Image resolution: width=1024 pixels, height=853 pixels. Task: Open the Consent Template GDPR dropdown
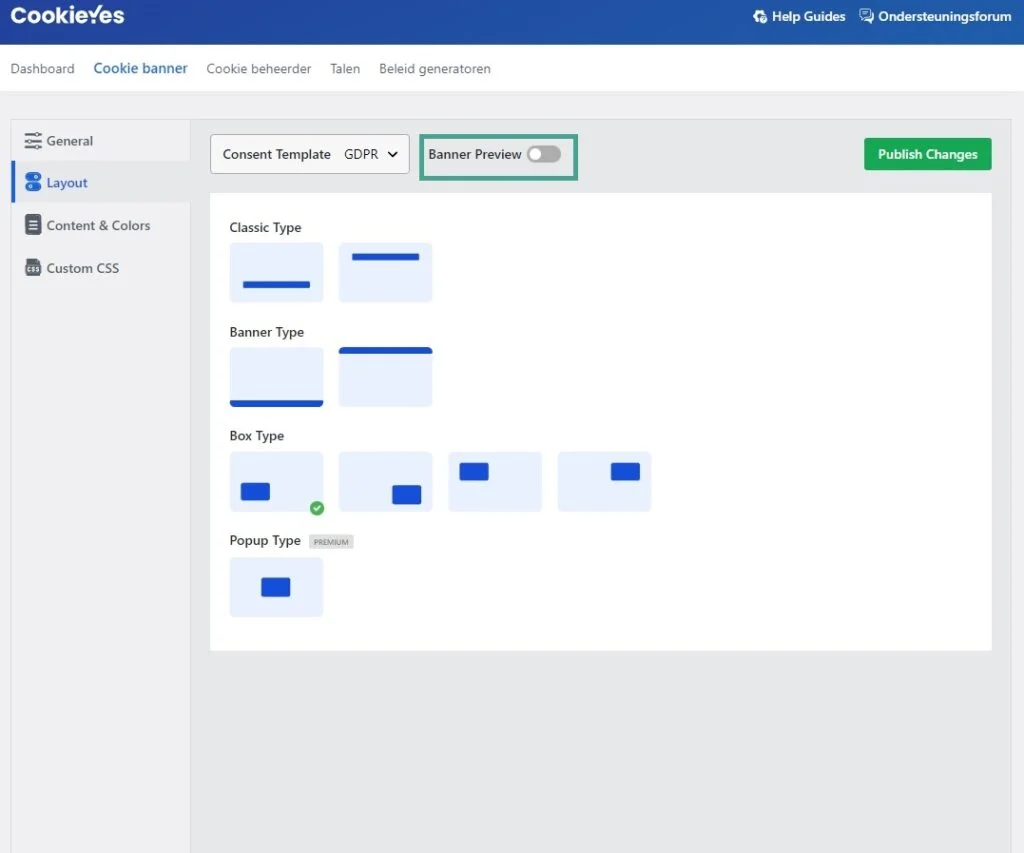click(310, 154)
